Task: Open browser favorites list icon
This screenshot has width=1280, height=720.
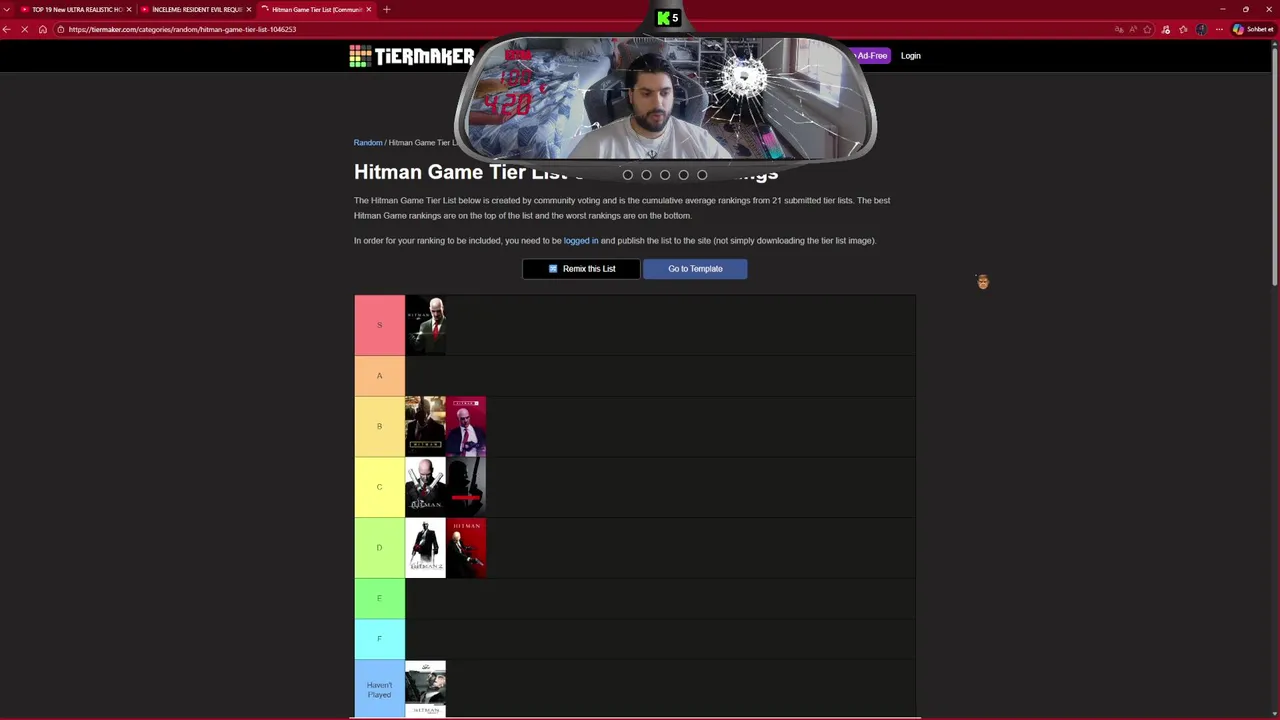Action: pyautogui.click(x=1183, y=29)
